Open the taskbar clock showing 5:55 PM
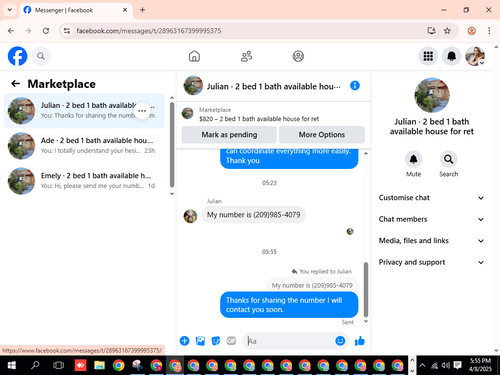Image resolution: width=500 pixels, height=375 pixels. point(480,365)
